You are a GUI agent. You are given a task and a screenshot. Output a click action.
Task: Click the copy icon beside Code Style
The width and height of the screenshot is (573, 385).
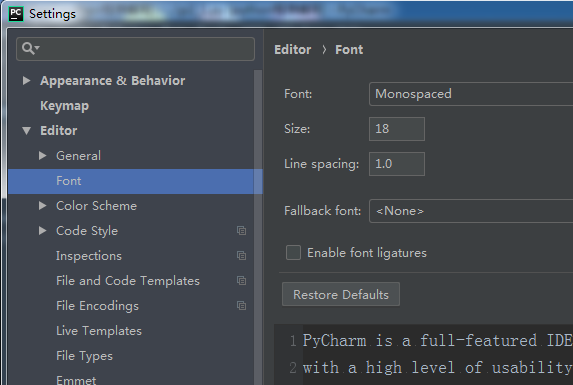(241, 231)
